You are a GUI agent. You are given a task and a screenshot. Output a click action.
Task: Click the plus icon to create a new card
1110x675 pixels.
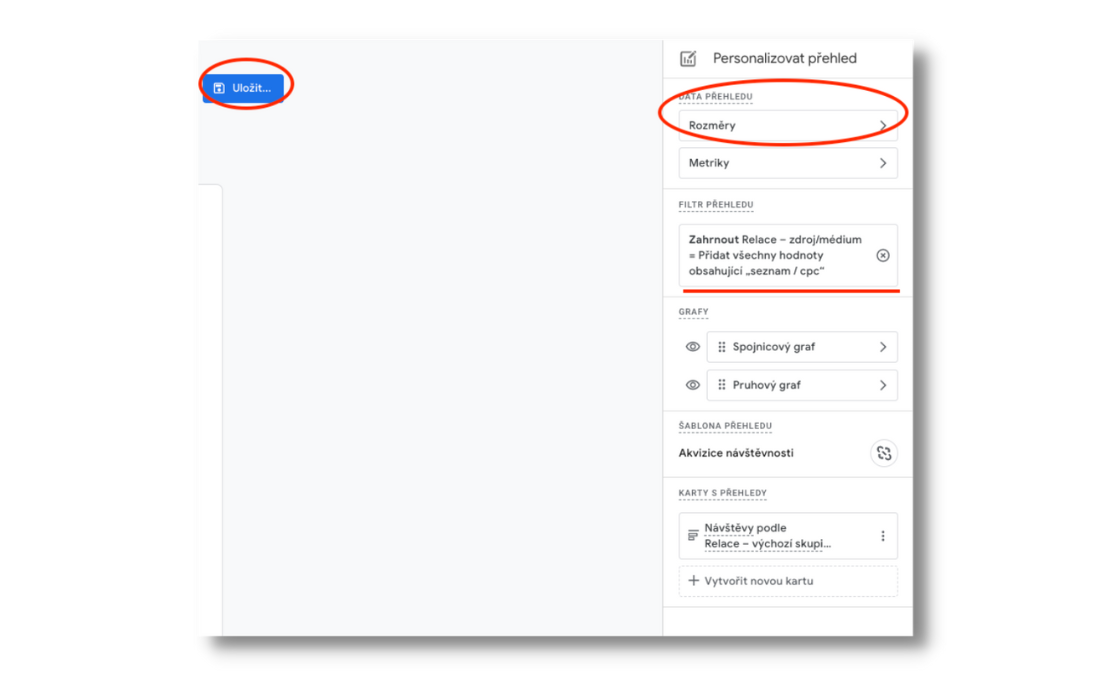(694, 581)
